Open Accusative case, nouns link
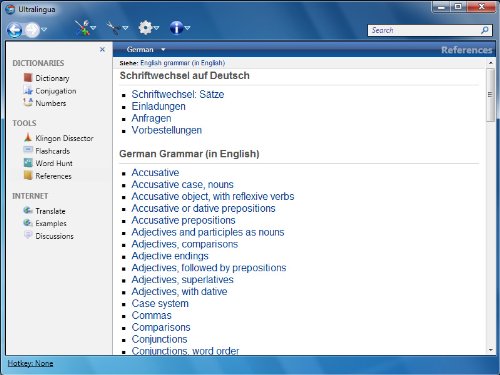This screenshot has height=375, width=500. (182, 185)
